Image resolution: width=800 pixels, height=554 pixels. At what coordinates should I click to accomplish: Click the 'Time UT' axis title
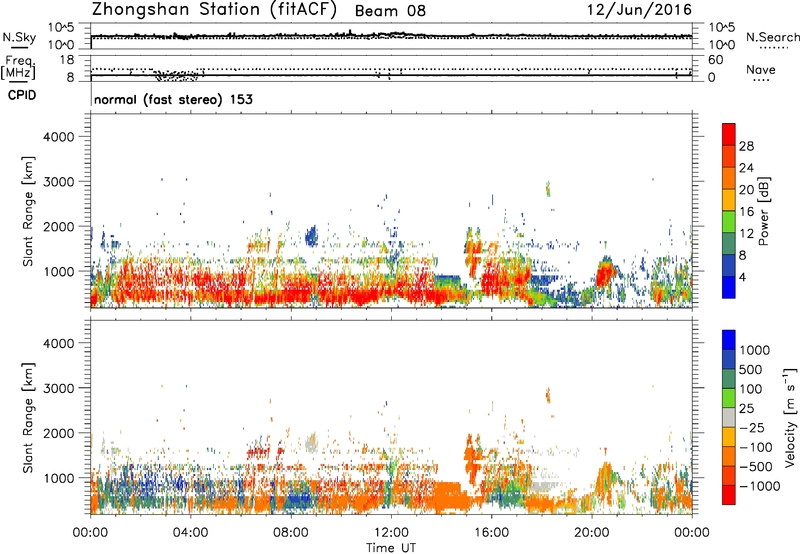coord(391,547)
